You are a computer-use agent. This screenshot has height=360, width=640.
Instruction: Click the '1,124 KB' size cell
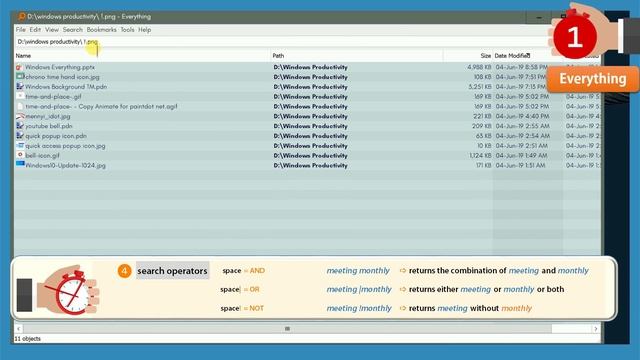480,156
